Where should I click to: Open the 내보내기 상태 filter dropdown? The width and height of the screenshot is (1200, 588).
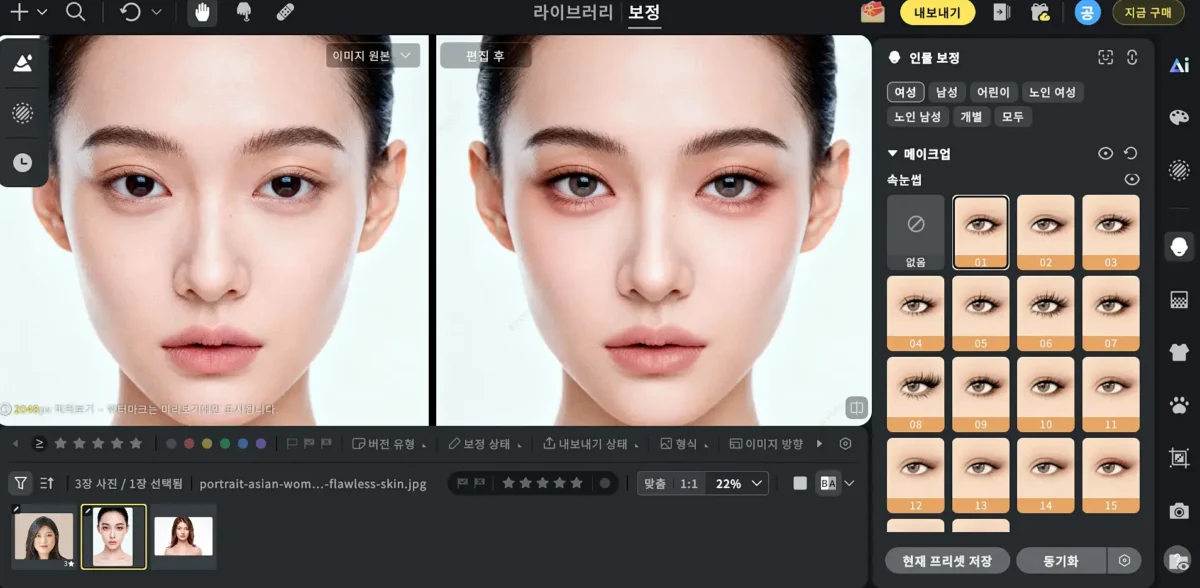click(591, 443)
